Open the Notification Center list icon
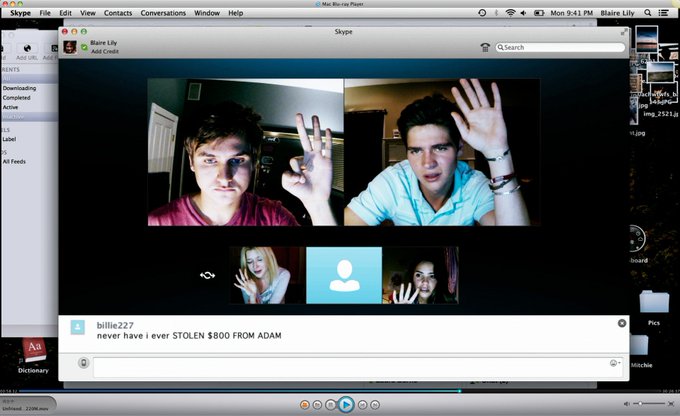 pos(663,13)
